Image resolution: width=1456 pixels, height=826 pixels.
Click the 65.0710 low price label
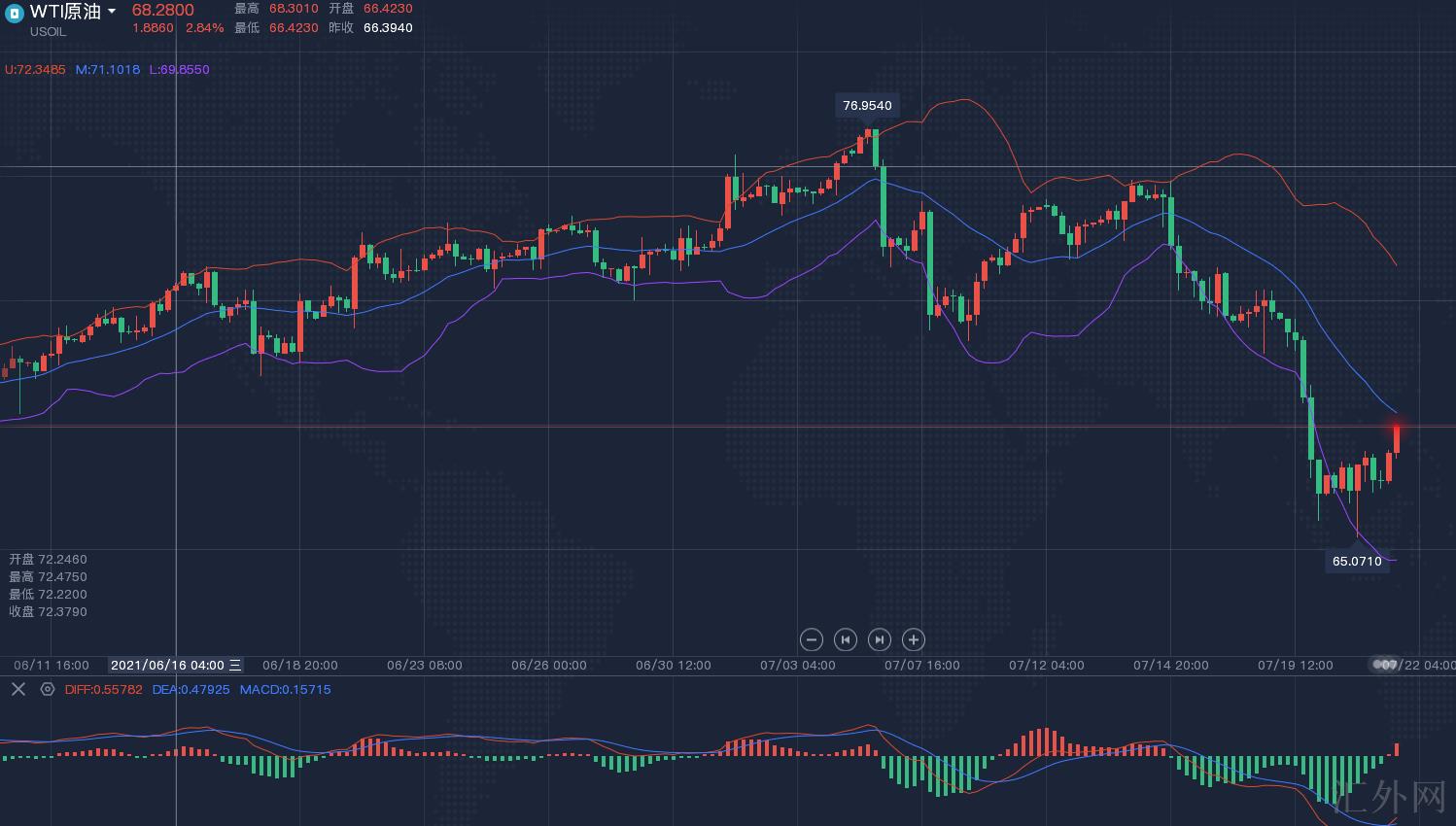pyautogui.click(x=1357, y=561)
